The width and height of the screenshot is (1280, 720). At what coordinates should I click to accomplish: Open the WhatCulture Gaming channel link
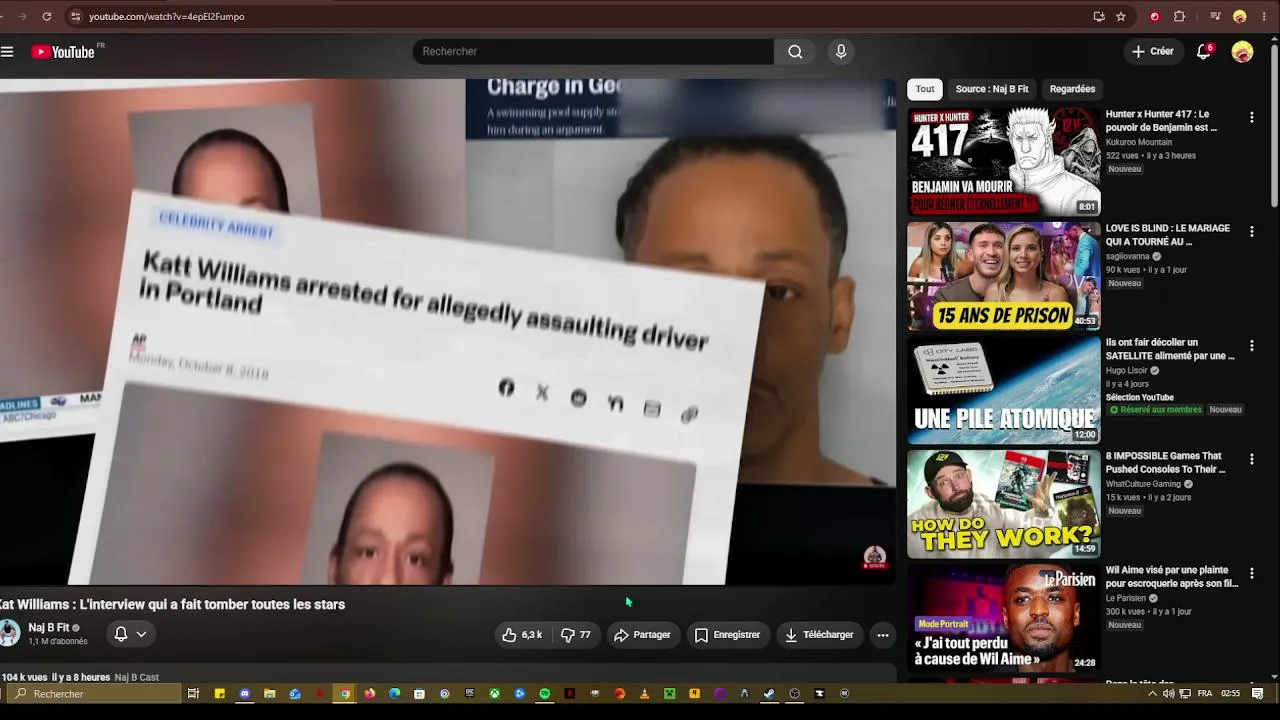click(1144, 484)
